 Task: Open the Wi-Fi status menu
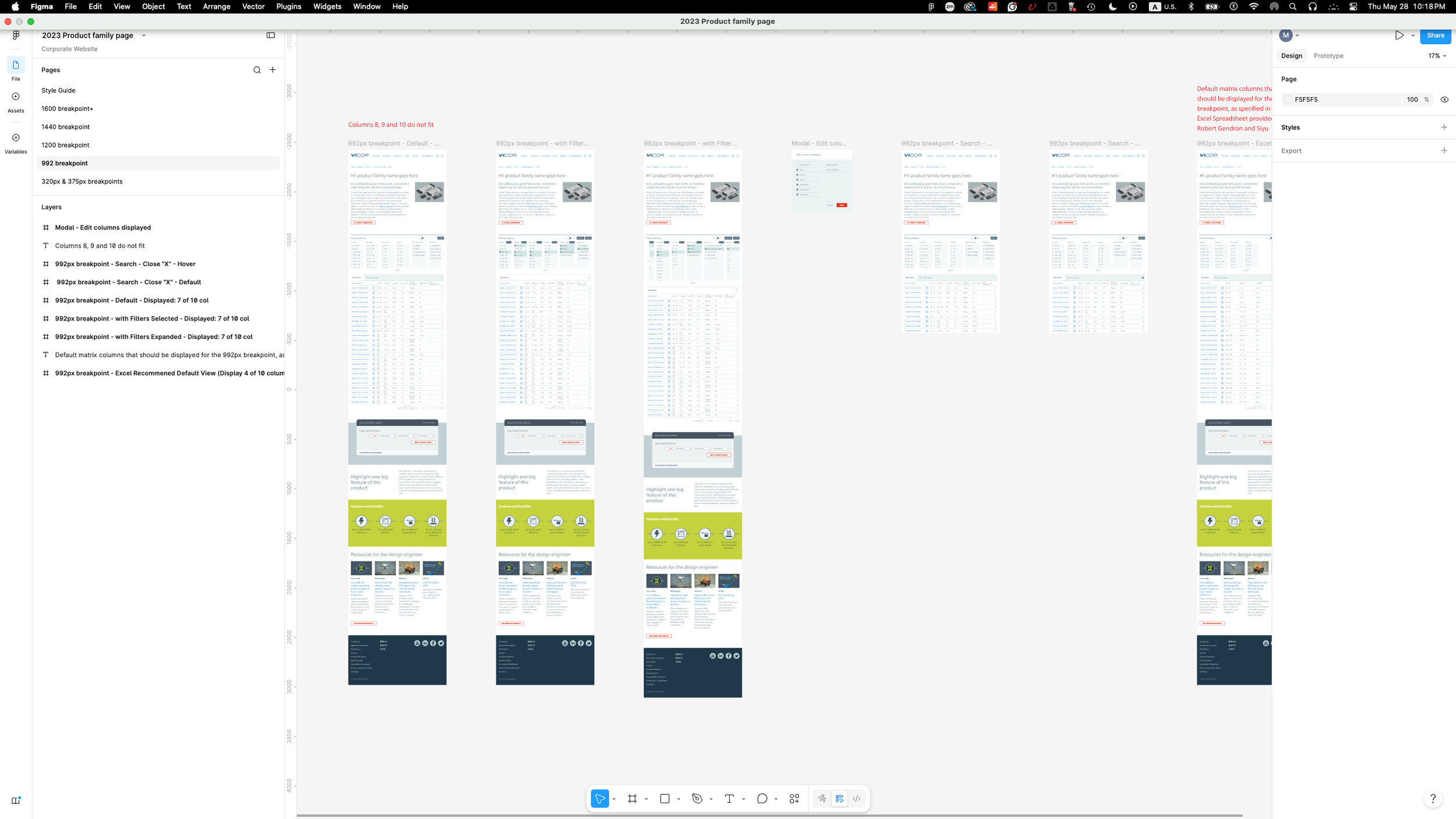tap(1253, 6)
